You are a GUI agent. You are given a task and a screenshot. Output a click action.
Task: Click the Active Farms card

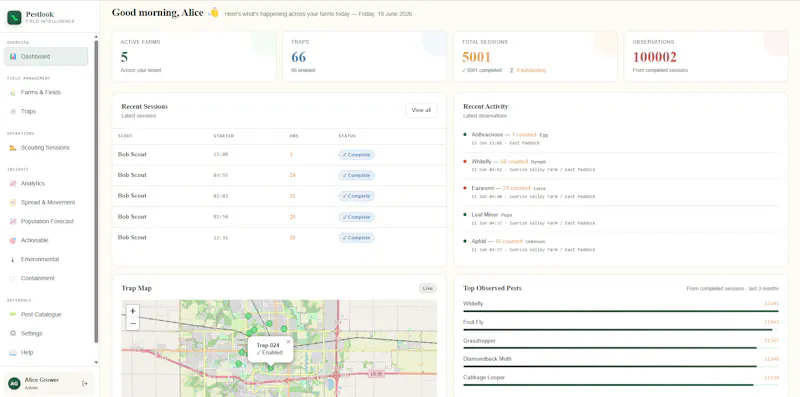[x=194, y=56]
